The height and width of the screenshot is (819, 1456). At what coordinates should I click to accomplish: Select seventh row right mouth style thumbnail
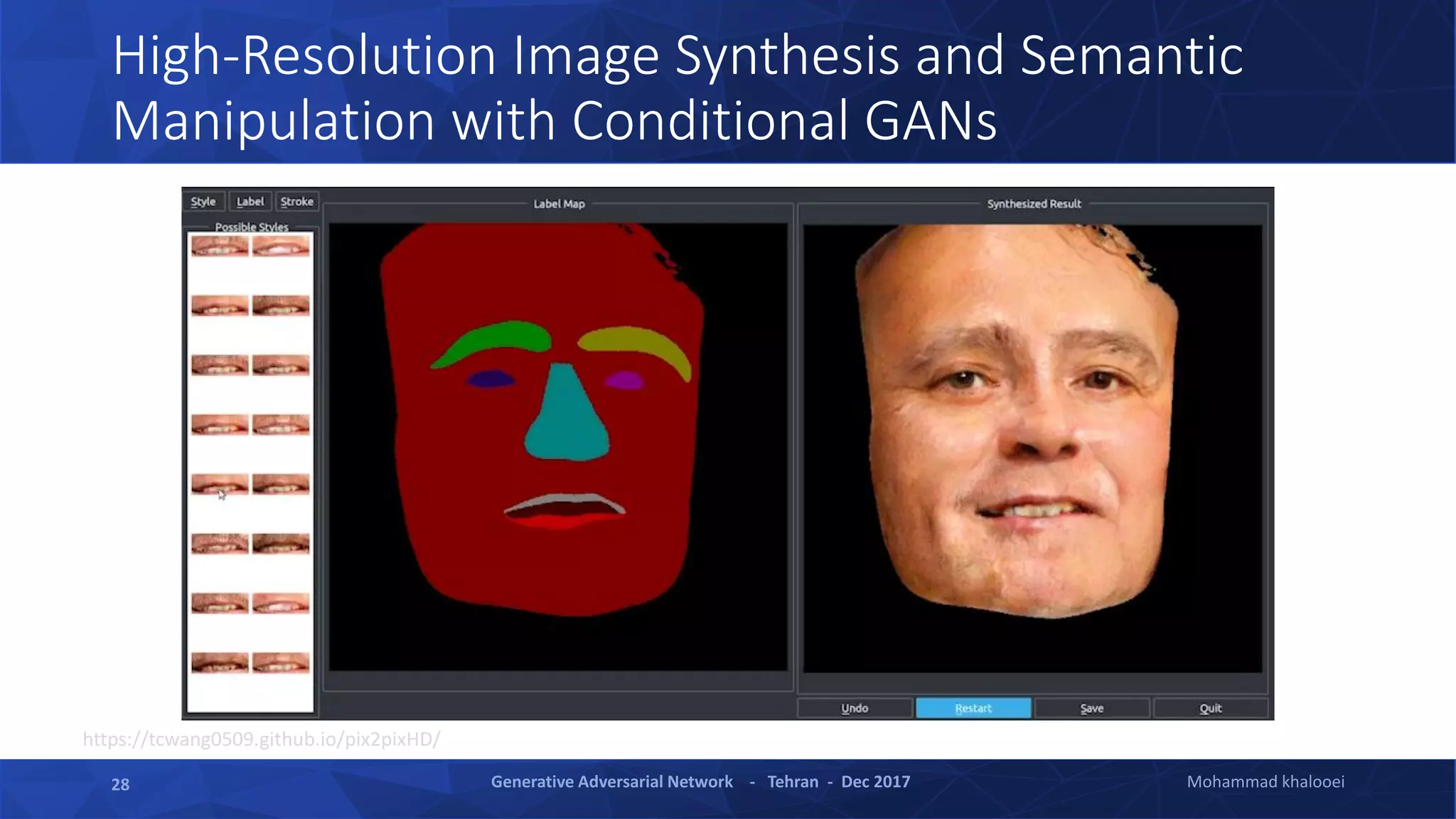[281, 604]
